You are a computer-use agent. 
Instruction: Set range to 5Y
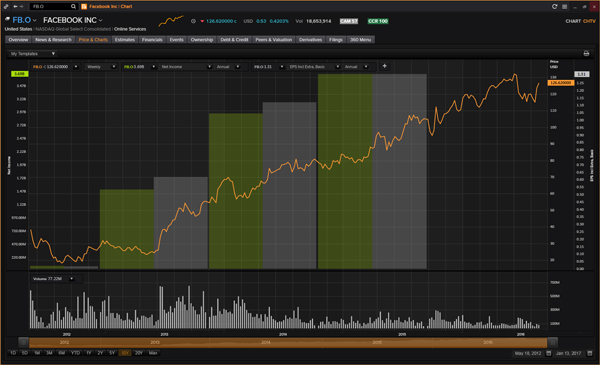[x=112, y=353]
